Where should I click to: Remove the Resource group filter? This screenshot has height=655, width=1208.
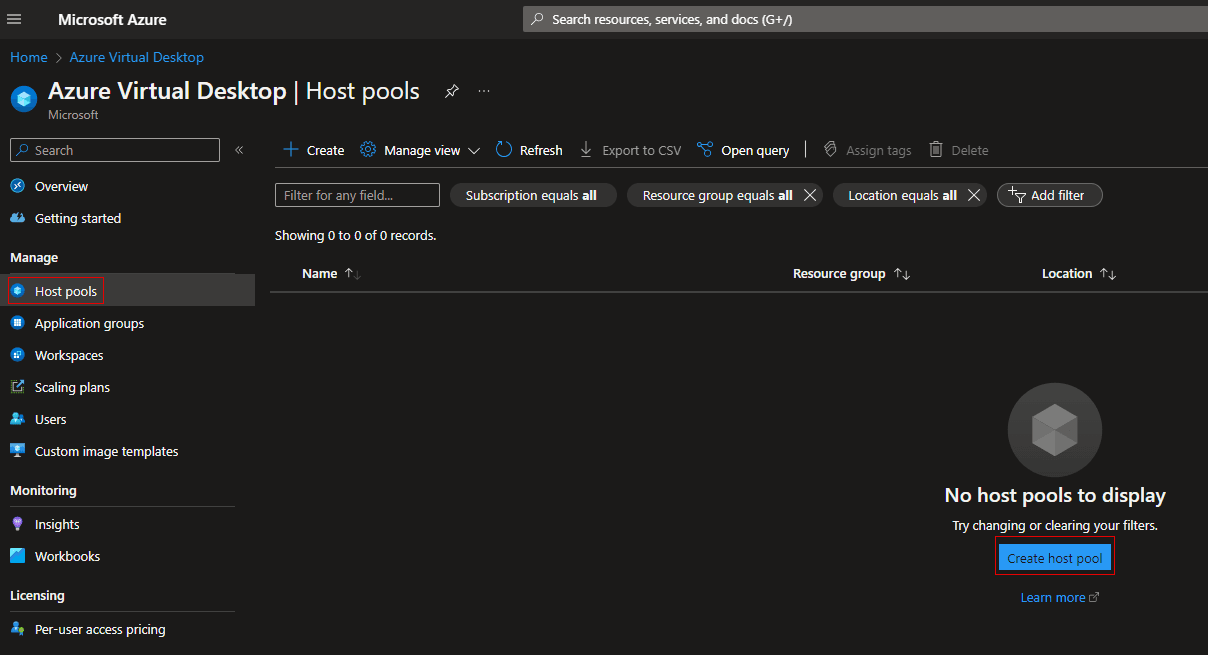pos(810,195)
